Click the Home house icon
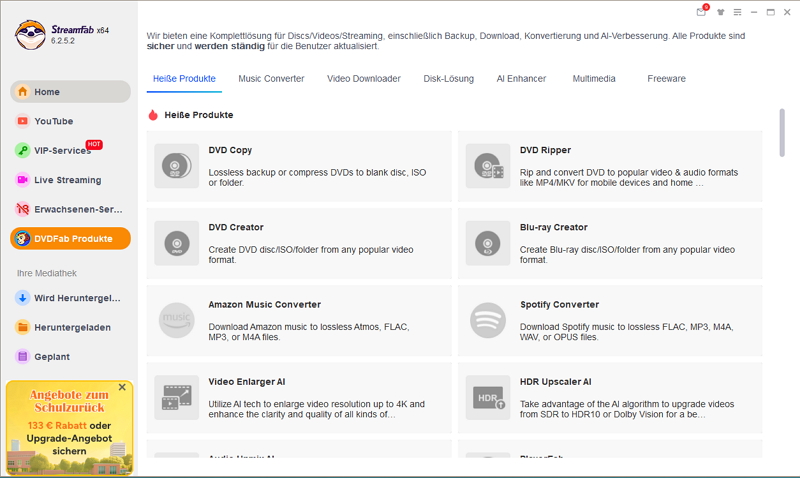 click(22, 92)
